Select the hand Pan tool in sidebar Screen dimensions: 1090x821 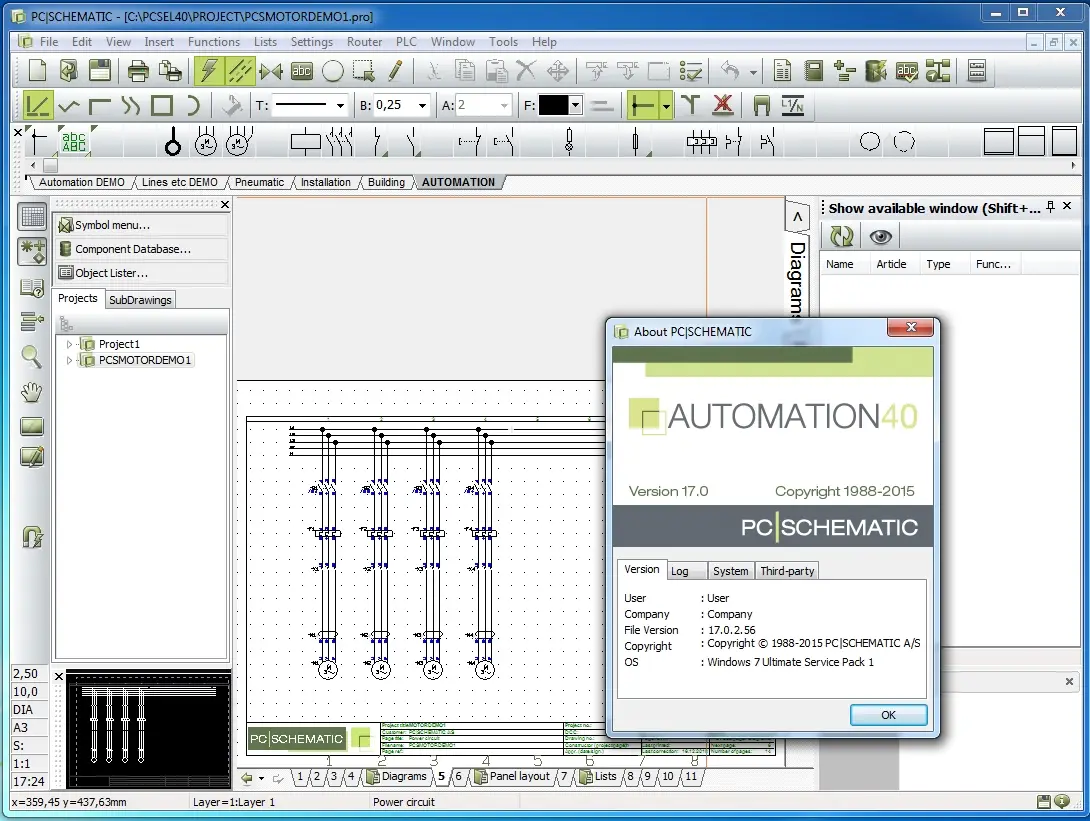pos(31,391)
